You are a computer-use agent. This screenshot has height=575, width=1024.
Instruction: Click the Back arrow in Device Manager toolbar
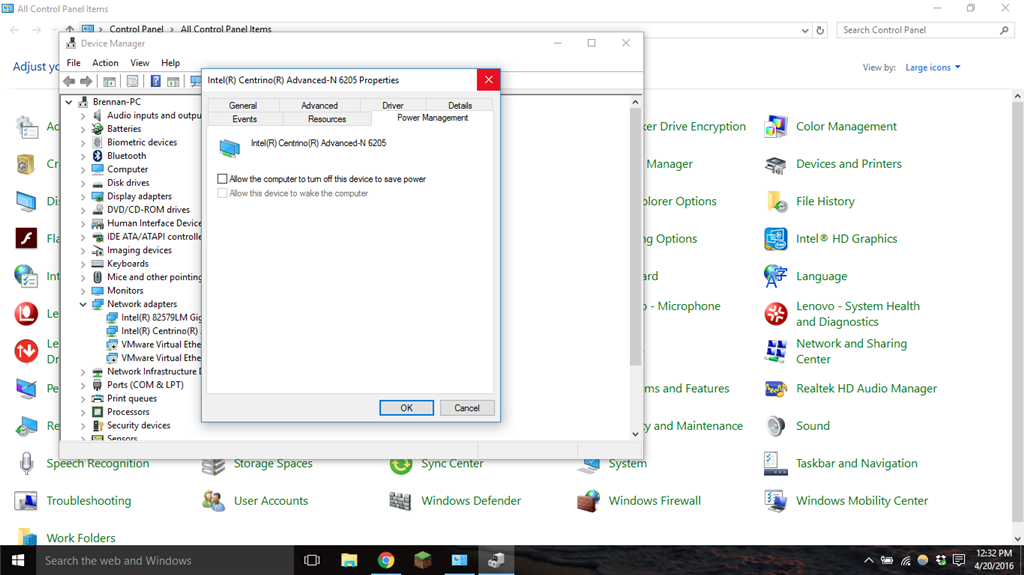[x=69, y=82]
